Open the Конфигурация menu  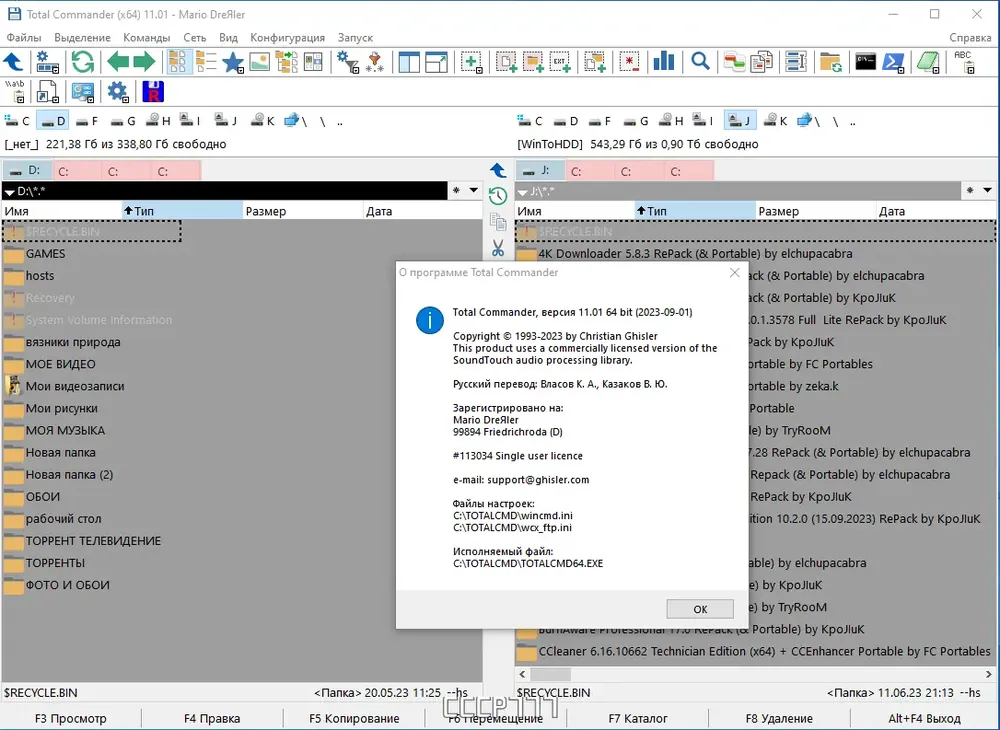287,38
